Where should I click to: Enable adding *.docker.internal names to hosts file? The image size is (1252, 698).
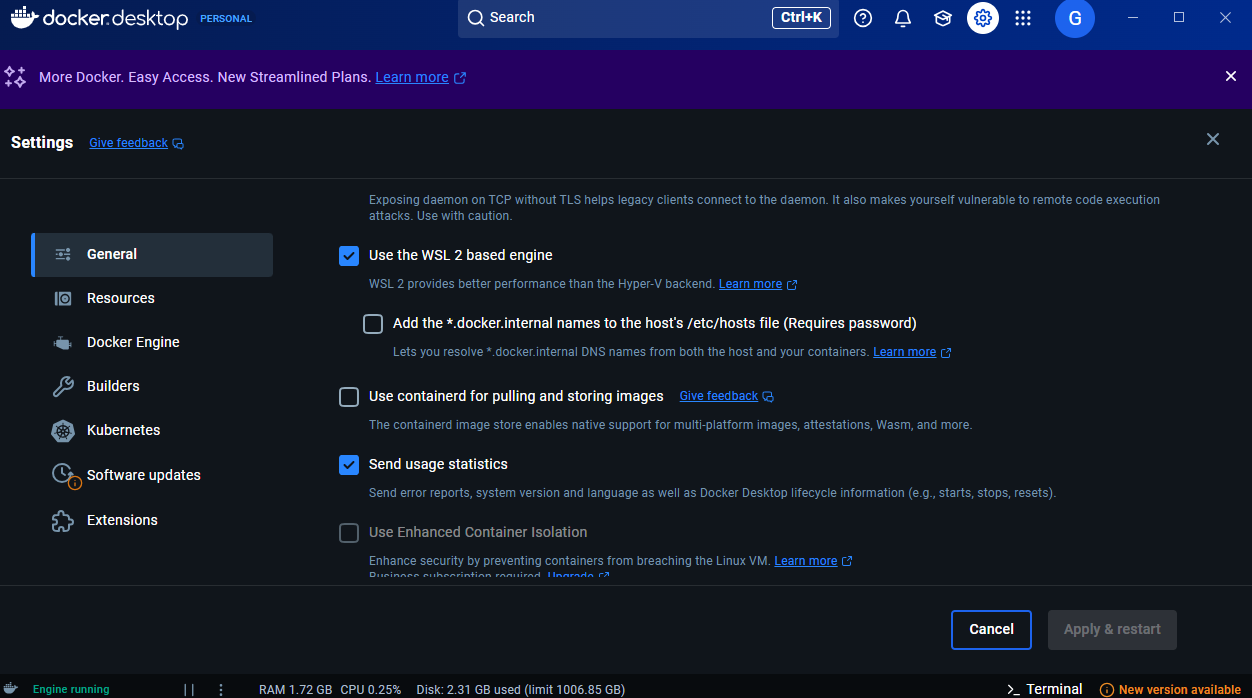coord(373,324)
